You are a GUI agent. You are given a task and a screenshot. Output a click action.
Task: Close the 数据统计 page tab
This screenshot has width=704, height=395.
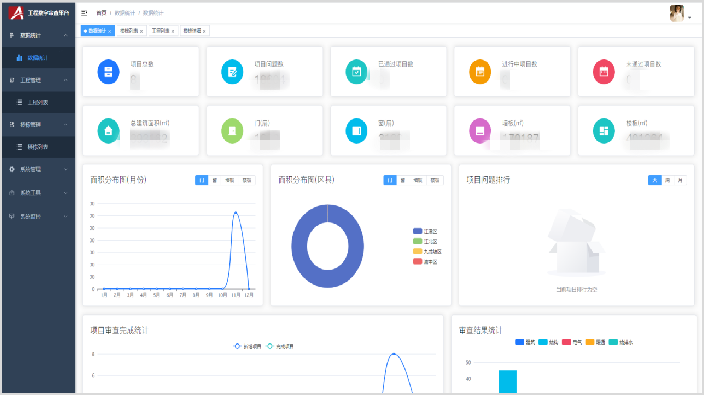(x=110, y=31)
